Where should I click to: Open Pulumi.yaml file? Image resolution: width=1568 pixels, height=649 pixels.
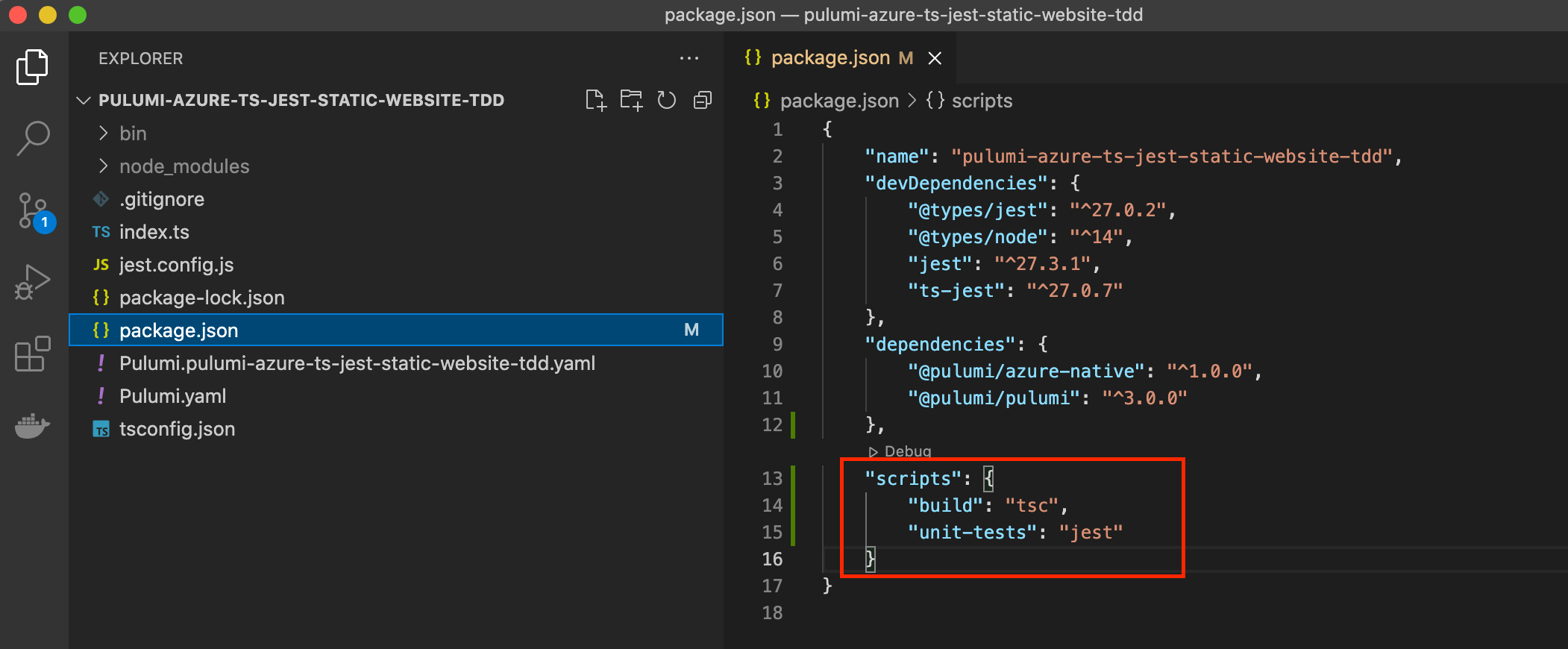396,396
